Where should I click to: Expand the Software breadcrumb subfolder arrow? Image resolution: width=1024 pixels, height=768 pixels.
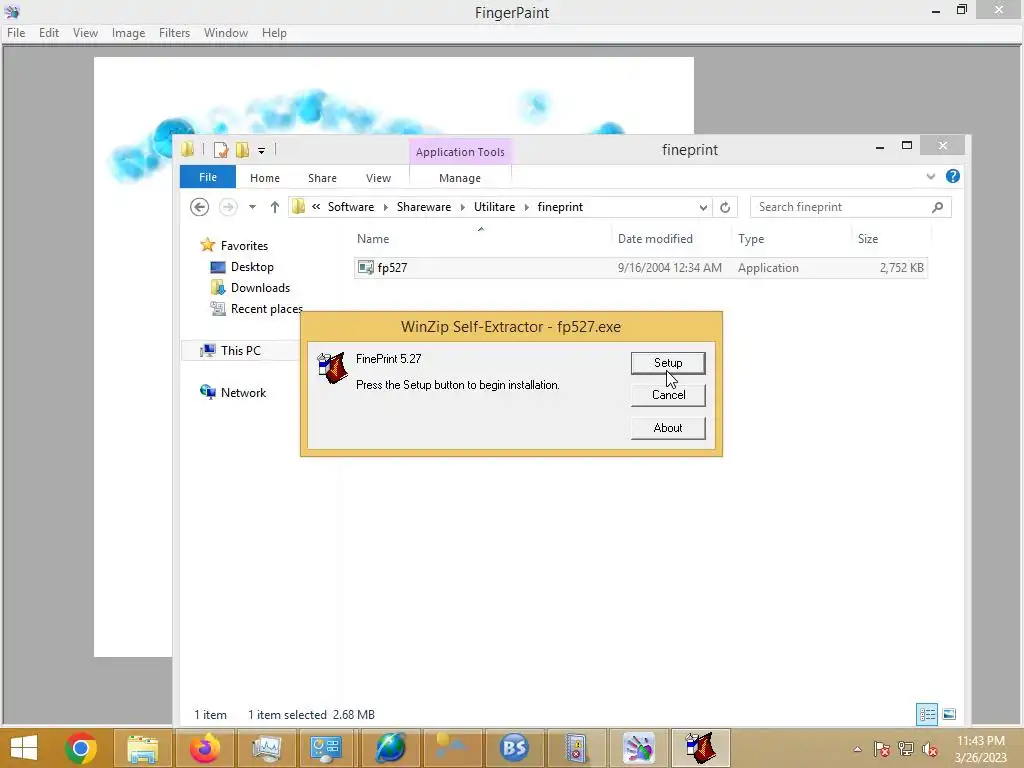click(x=385, y=208)
